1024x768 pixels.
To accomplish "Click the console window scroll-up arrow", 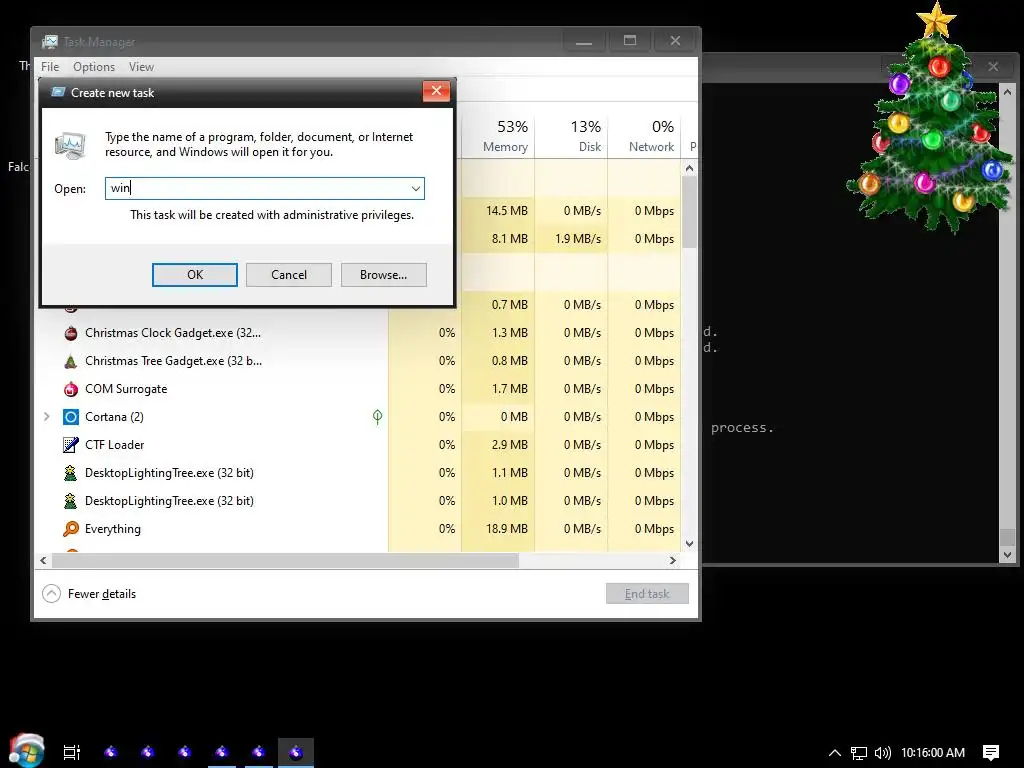I will pos(1007,93).
